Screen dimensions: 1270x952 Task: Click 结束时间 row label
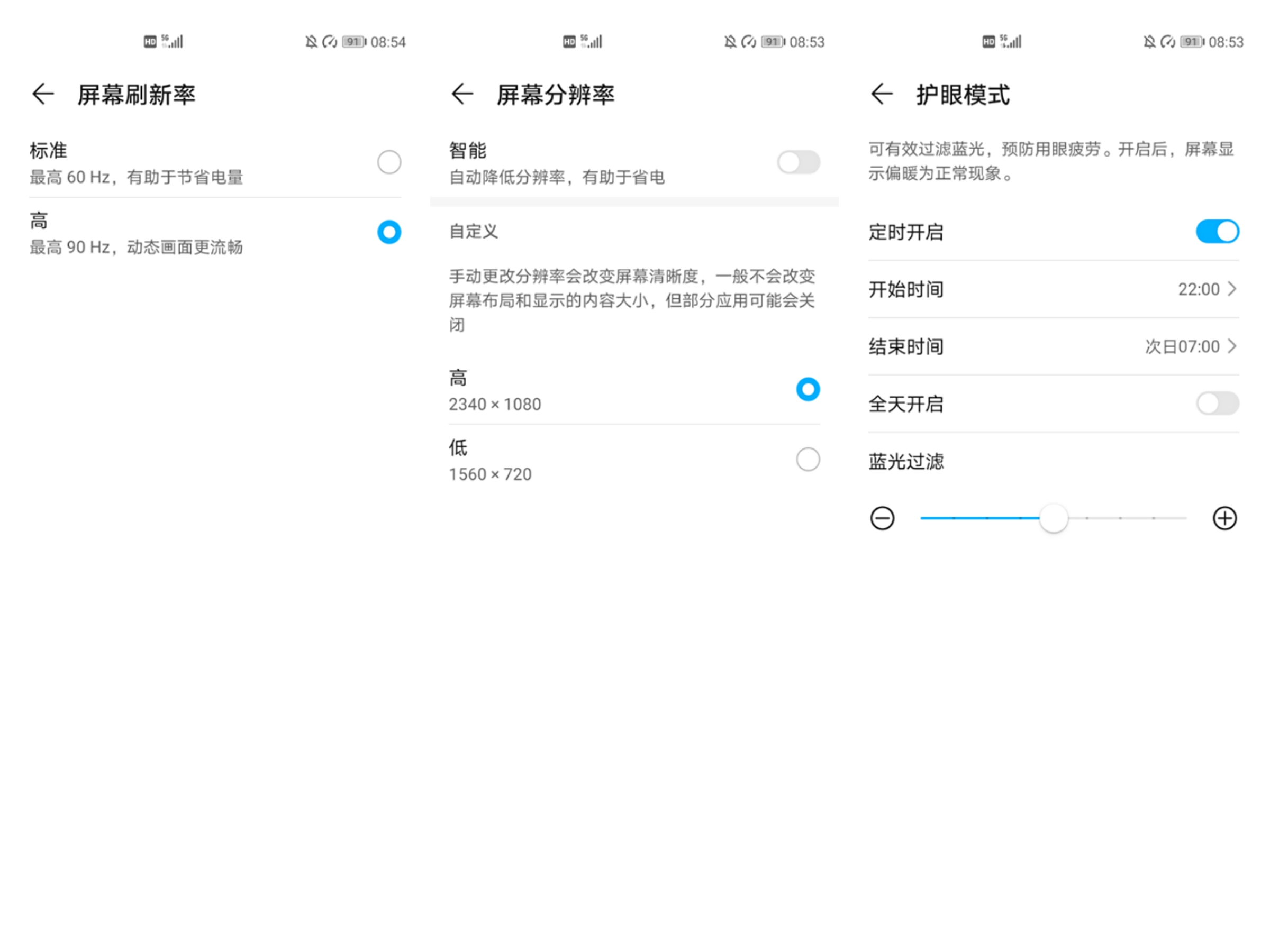906,346
